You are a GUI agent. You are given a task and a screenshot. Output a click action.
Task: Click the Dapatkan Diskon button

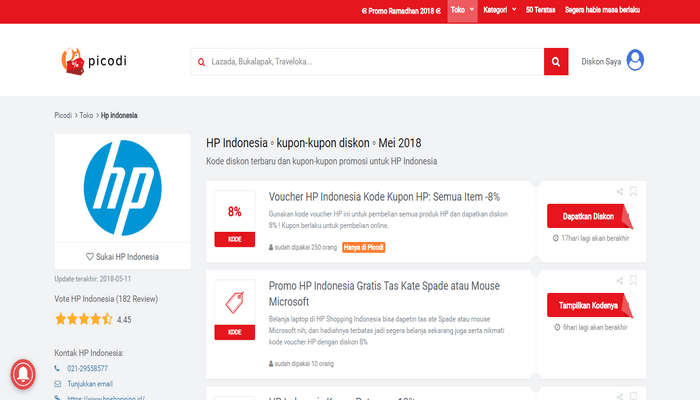point(590,217)
